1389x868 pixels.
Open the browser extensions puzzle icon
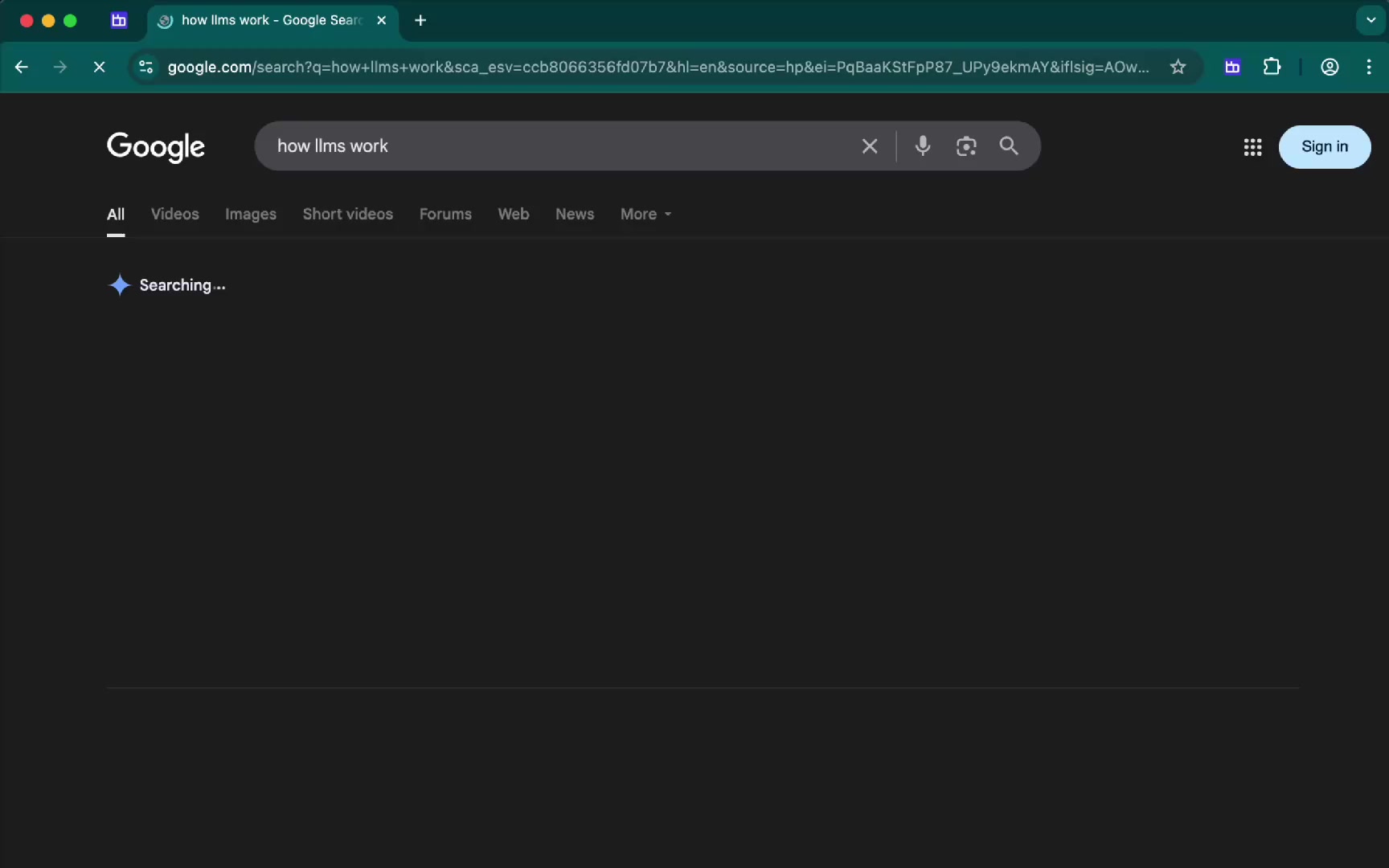click(x=1272, y=67)
